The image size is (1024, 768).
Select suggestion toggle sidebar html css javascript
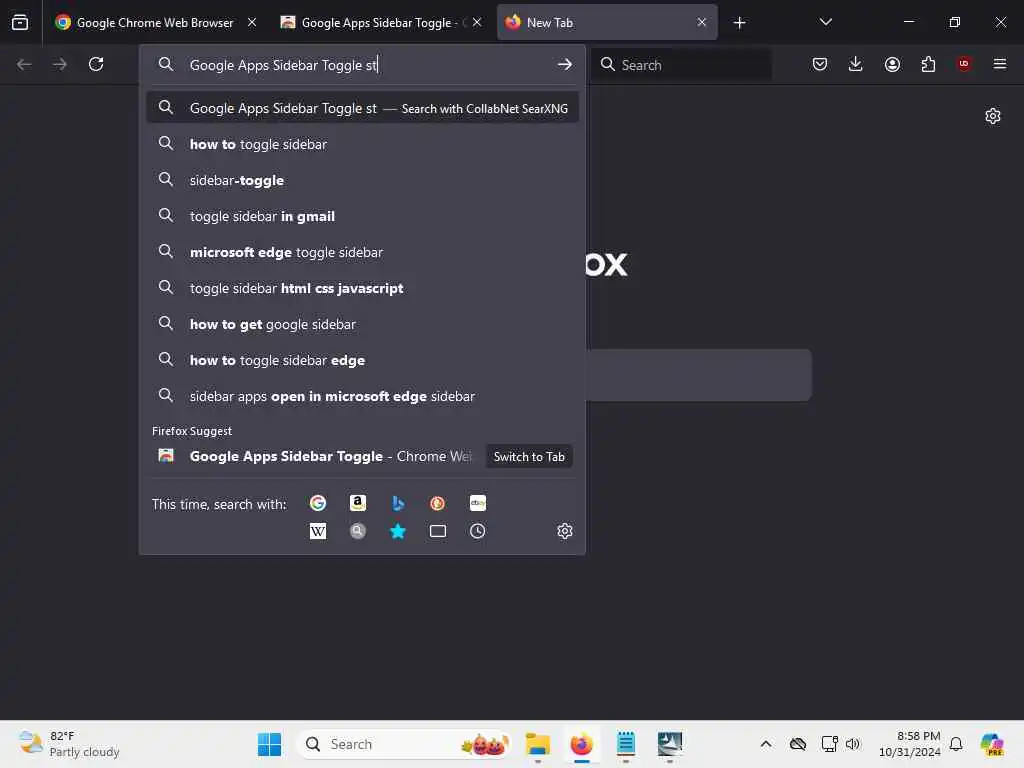[x=362, y=288]
